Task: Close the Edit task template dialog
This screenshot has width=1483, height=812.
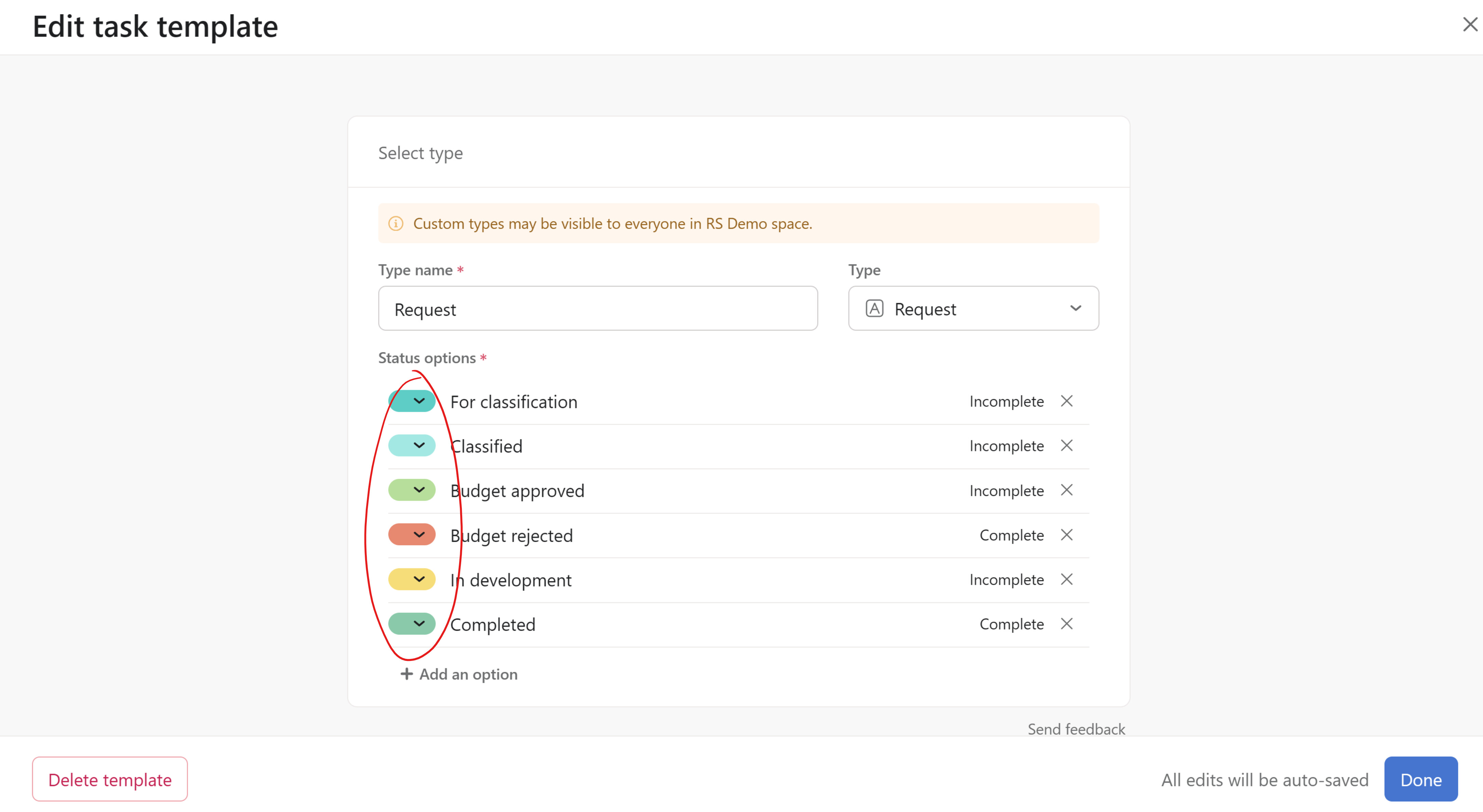Action: (x=1470, y=24)
